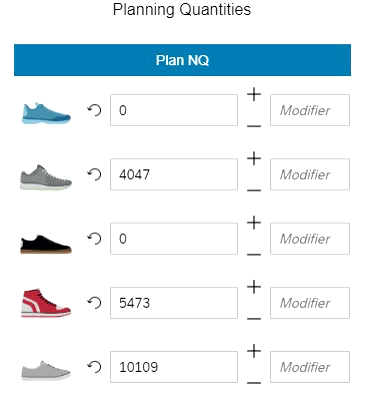Click the Modifier field for blue shoe

310,110
